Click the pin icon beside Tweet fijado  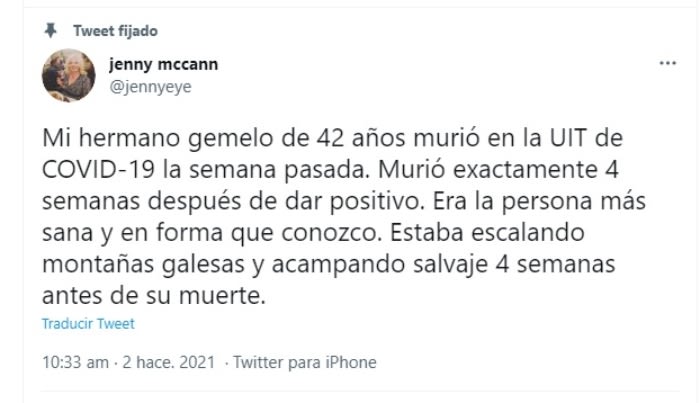click(49, 30)
